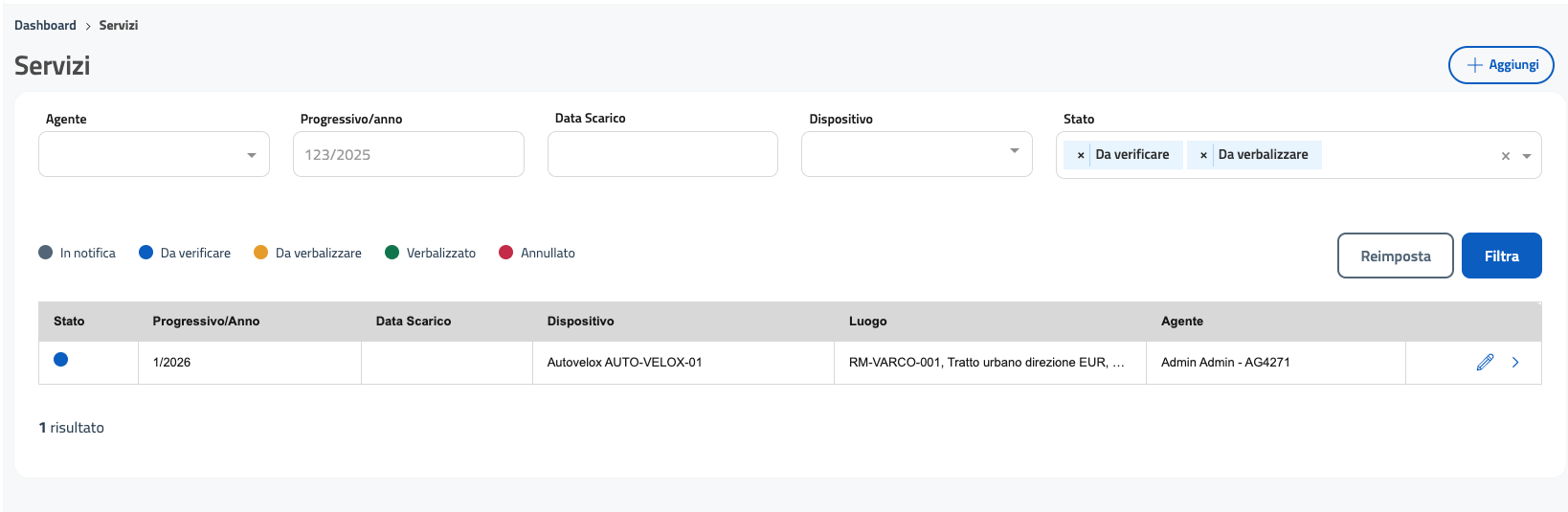
Task: Click the pencil edit icon in row 1/2026
Action: point(1485,362)
